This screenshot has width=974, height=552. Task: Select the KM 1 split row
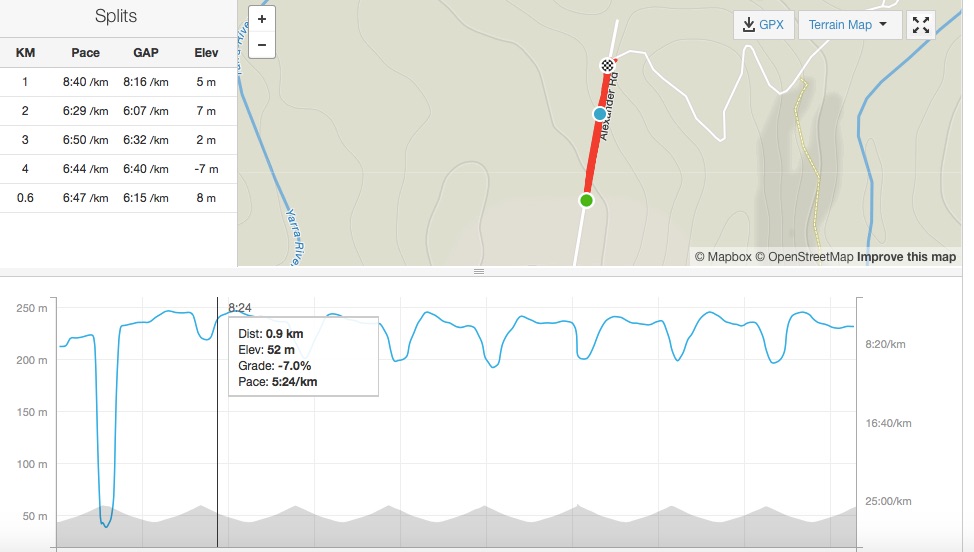point(118,82)
